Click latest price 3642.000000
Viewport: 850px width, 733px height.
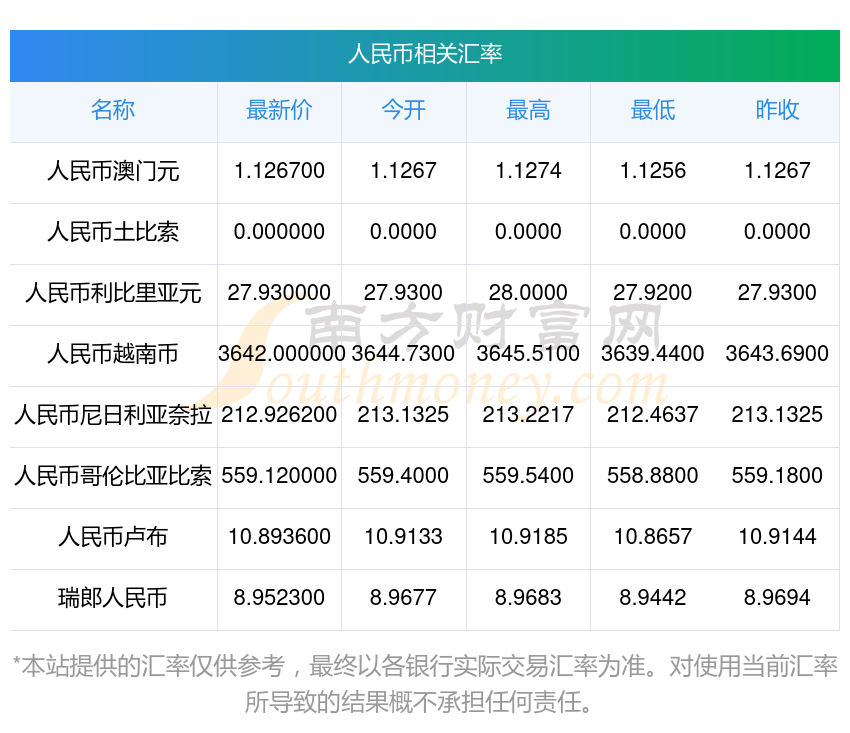(281, 353)
